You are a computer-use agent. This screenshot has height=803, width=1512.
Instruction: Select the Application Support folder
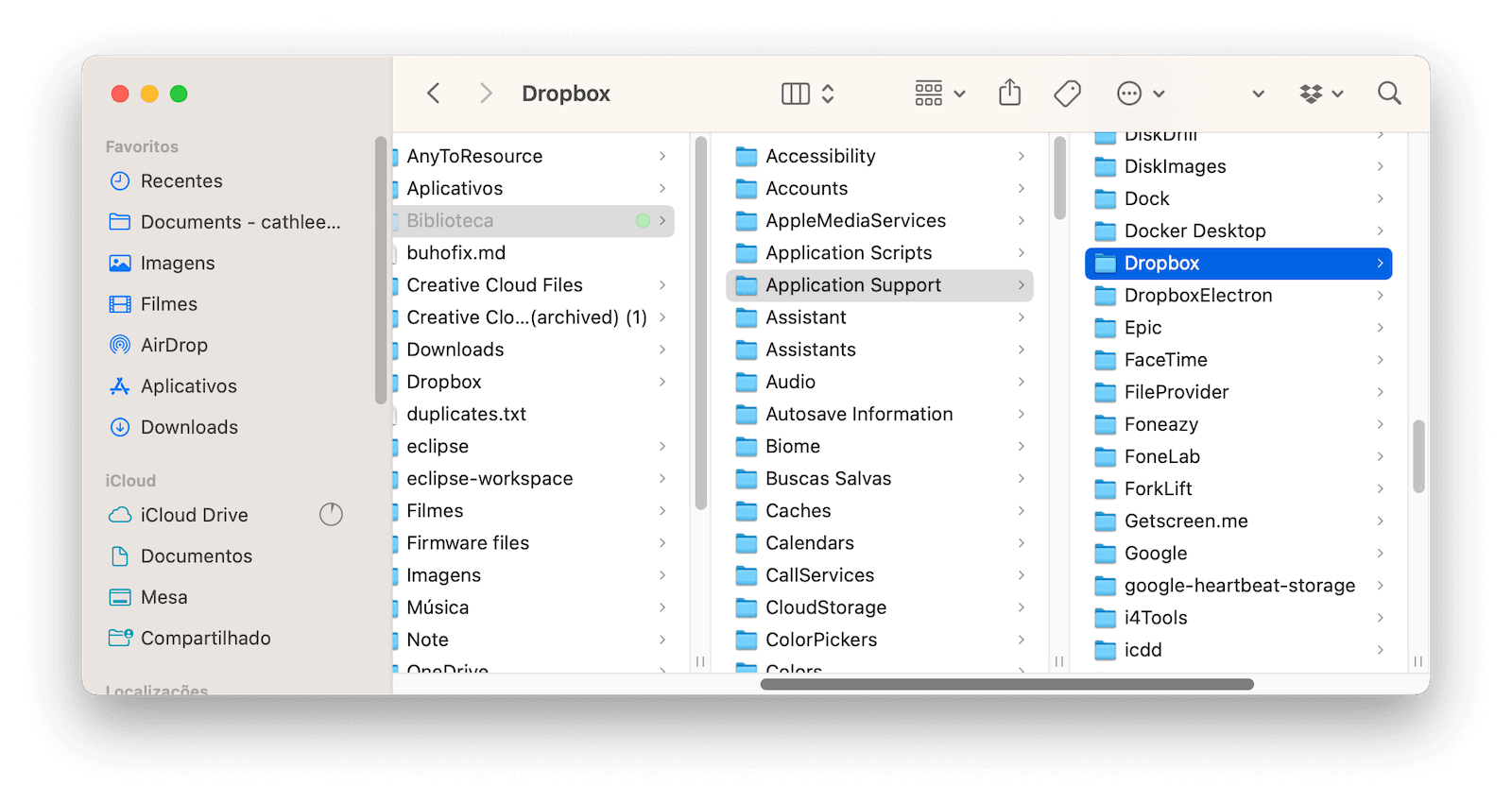(x=880, y=285)
